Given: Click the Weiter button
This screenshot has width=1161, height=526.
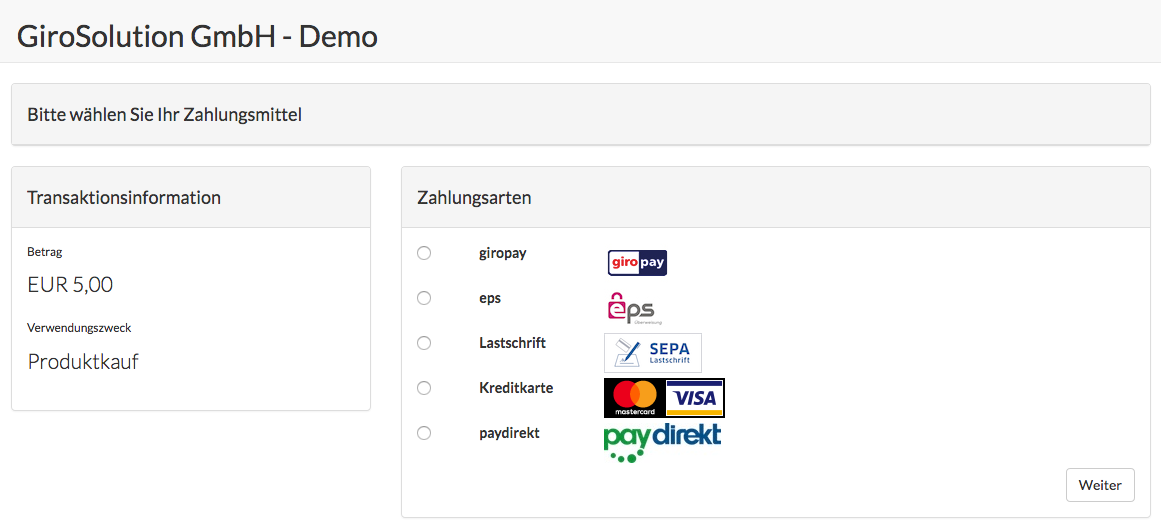Looking at the screenshot, I should pyautogui.click(x=1100, y=485).
